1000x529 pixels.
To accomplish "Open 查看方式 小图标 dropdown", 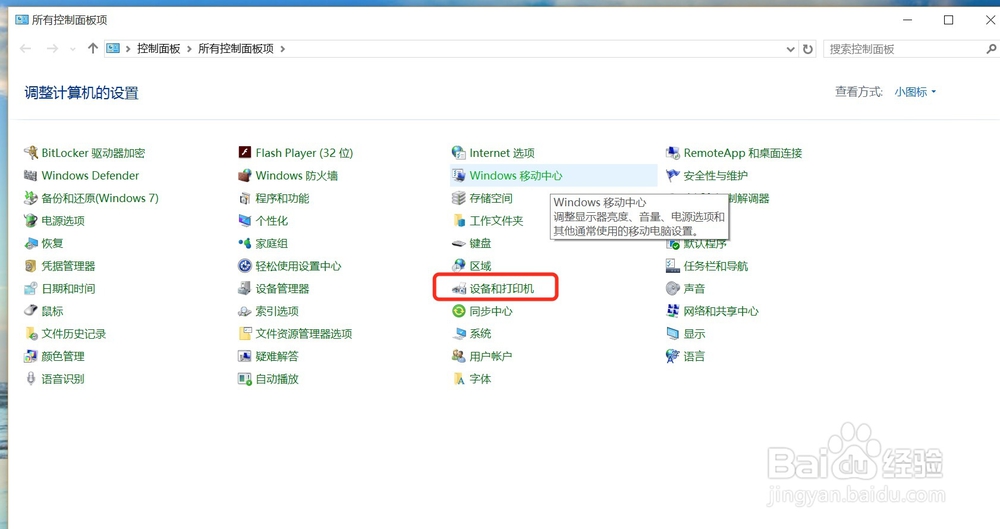I will tap(915, 92).
